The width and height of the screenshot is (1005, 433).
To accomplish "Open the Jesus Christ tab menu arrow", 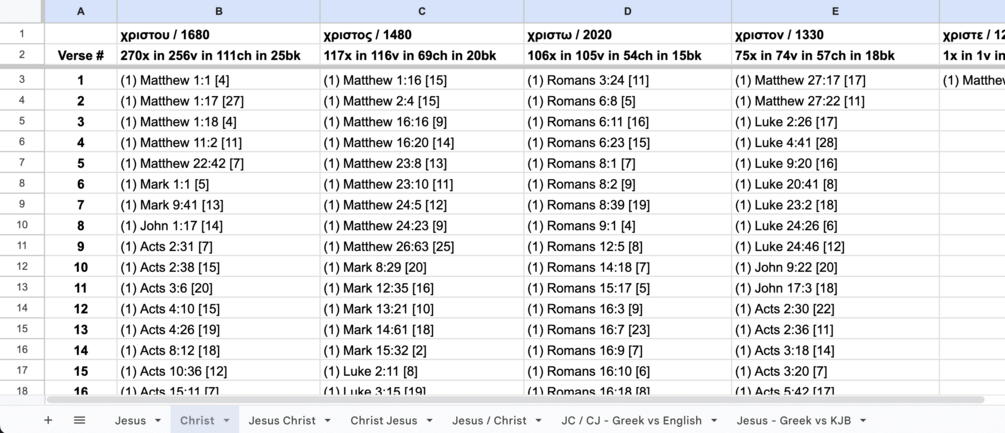I will point(329,421).
